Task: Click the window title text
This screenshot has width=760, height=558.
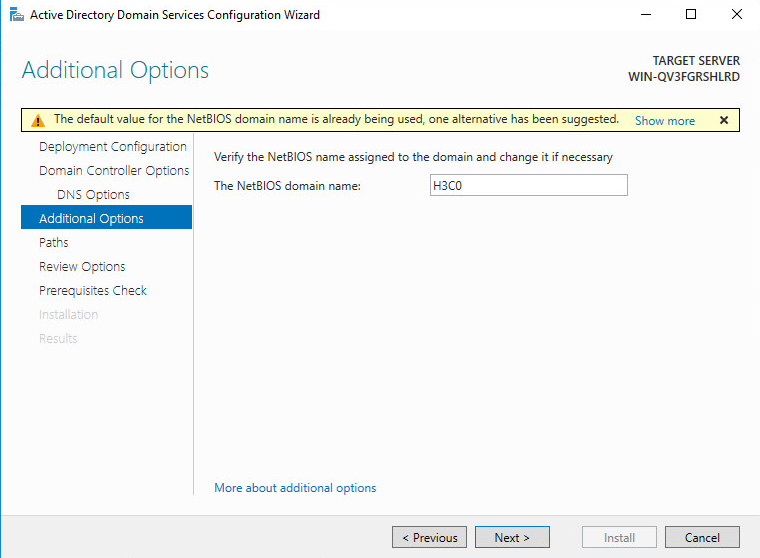Action: coord(175,15)
